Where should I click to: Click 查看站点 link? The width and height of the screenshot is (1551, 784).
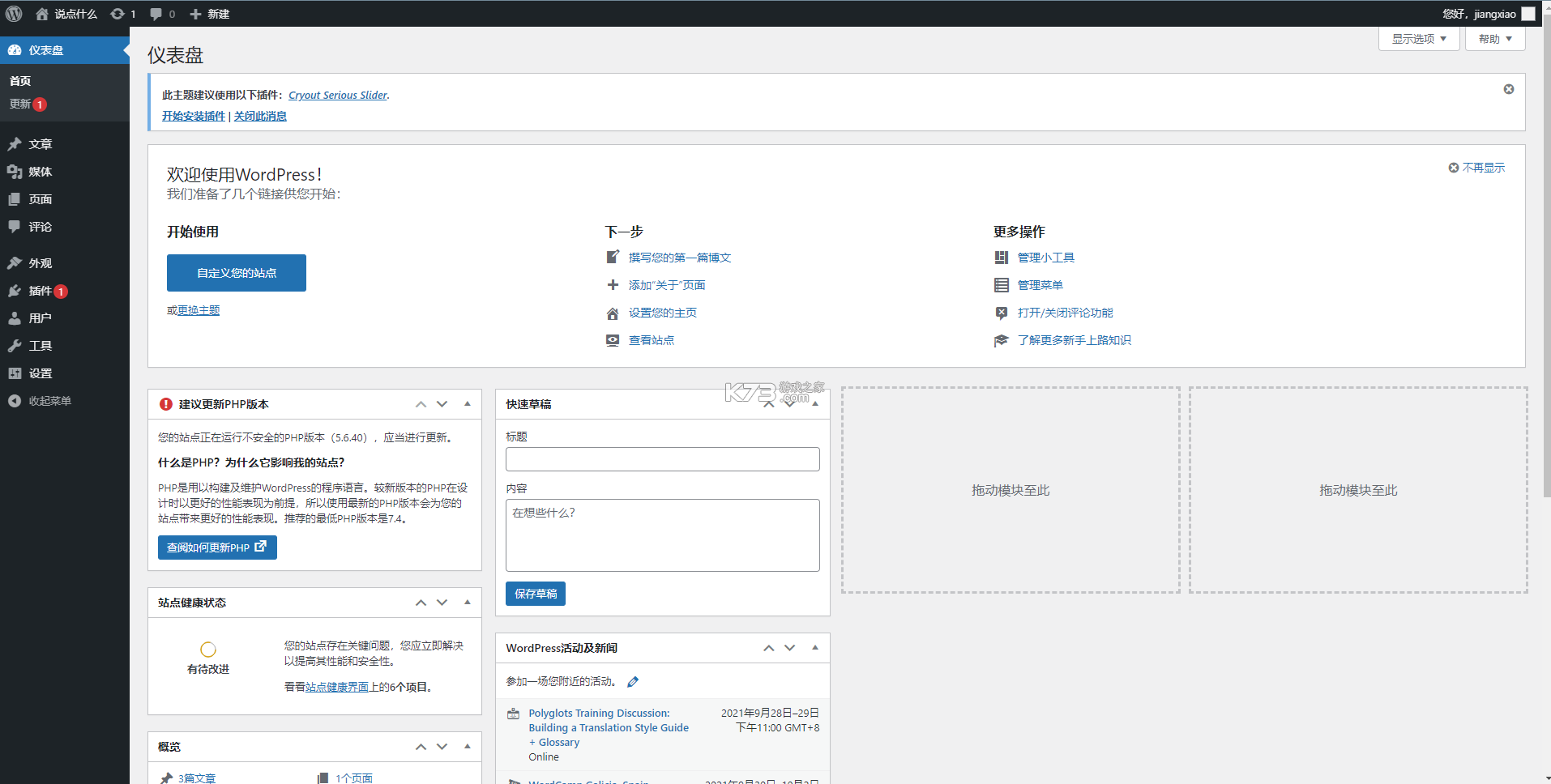(x=652, y=340)
